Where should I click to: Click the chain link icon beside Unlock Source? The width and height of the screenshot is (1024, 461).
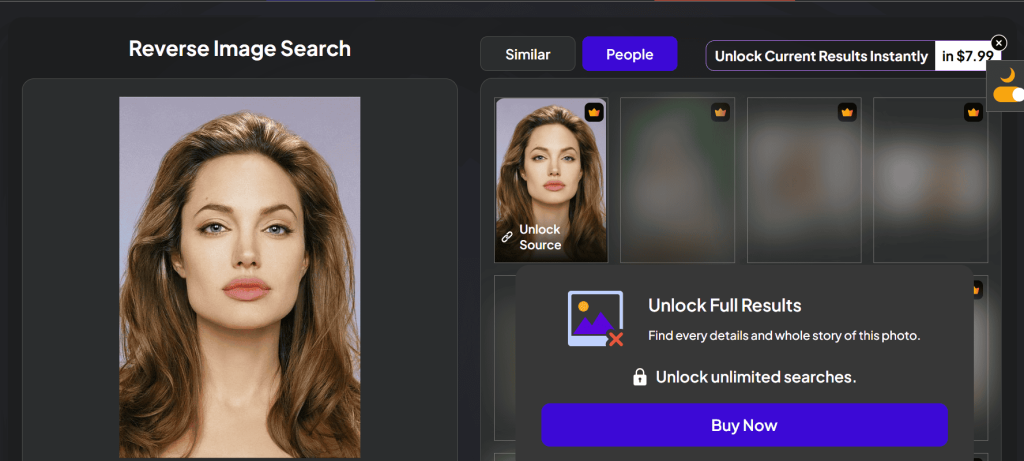(507, 237)
